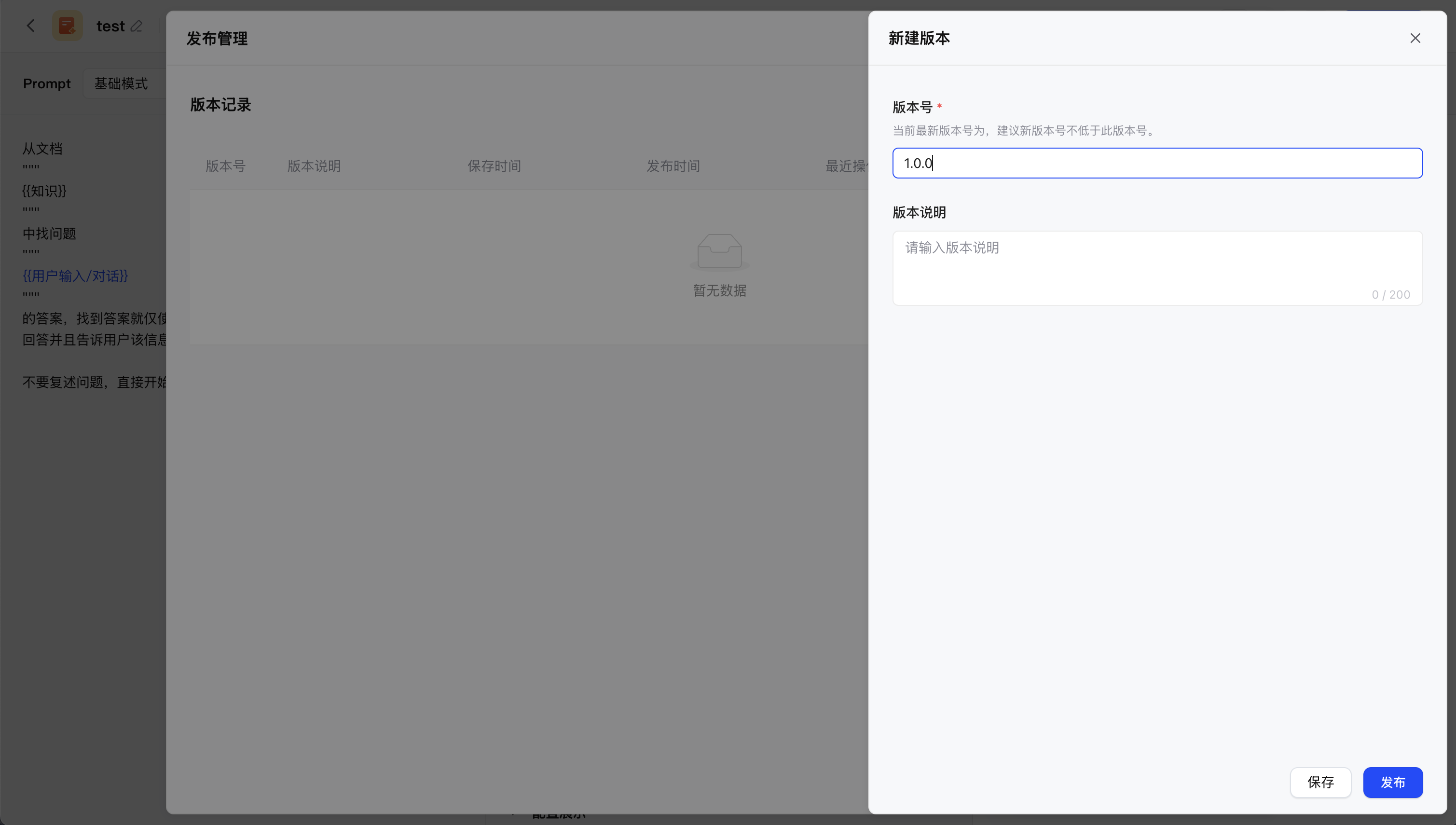The image size is (1456, 825).
Task: Click the 请输入版本说明 text area
Action: (1157, 267)
